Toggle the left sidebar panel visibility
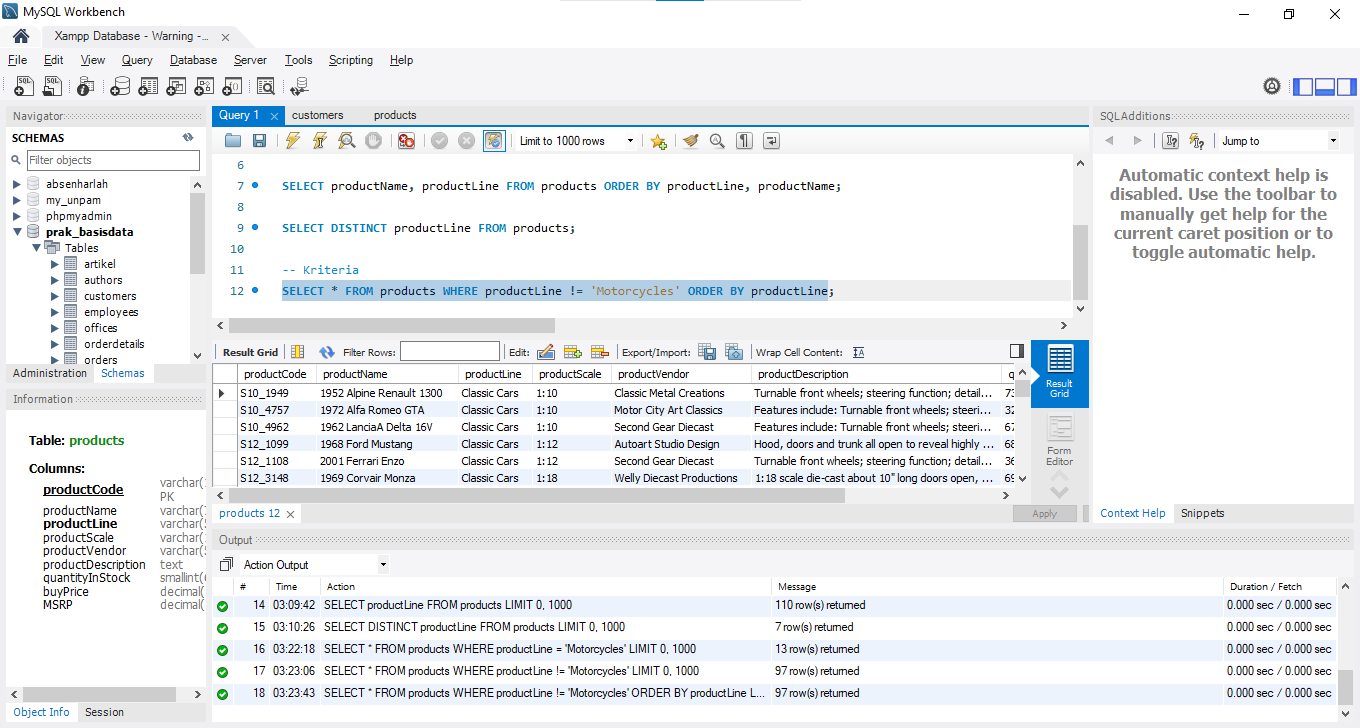This screenshot has height=728, width=1360. click(1303, 87)
